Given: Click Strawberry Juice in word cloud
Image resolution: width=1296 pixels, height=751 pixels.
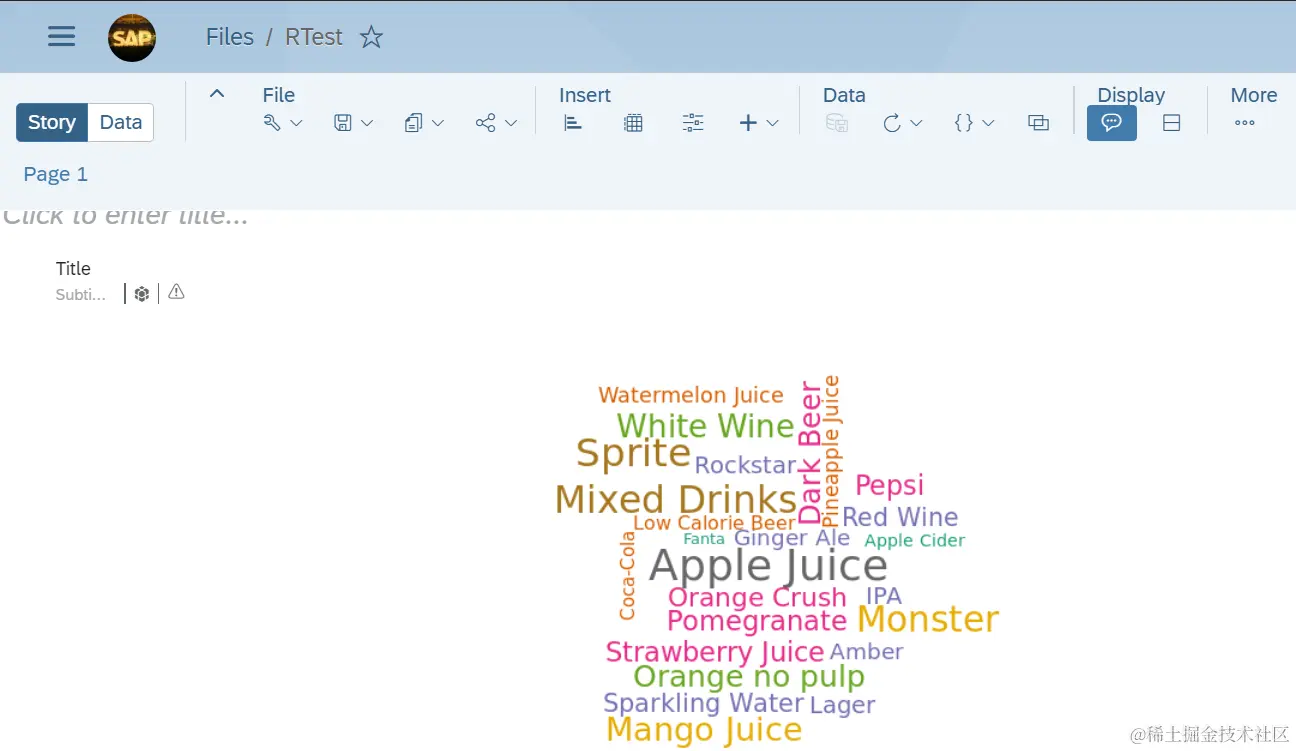Looking at the screenshot, I should click(x=715, y=652).
